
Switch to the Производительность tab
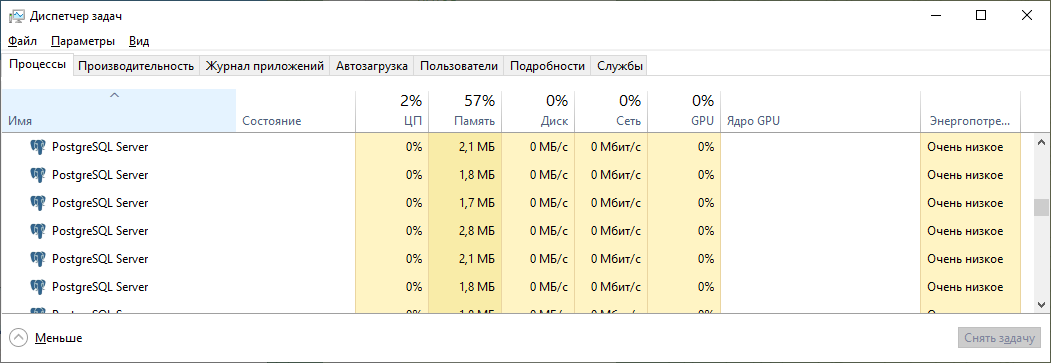coord(136,66)
